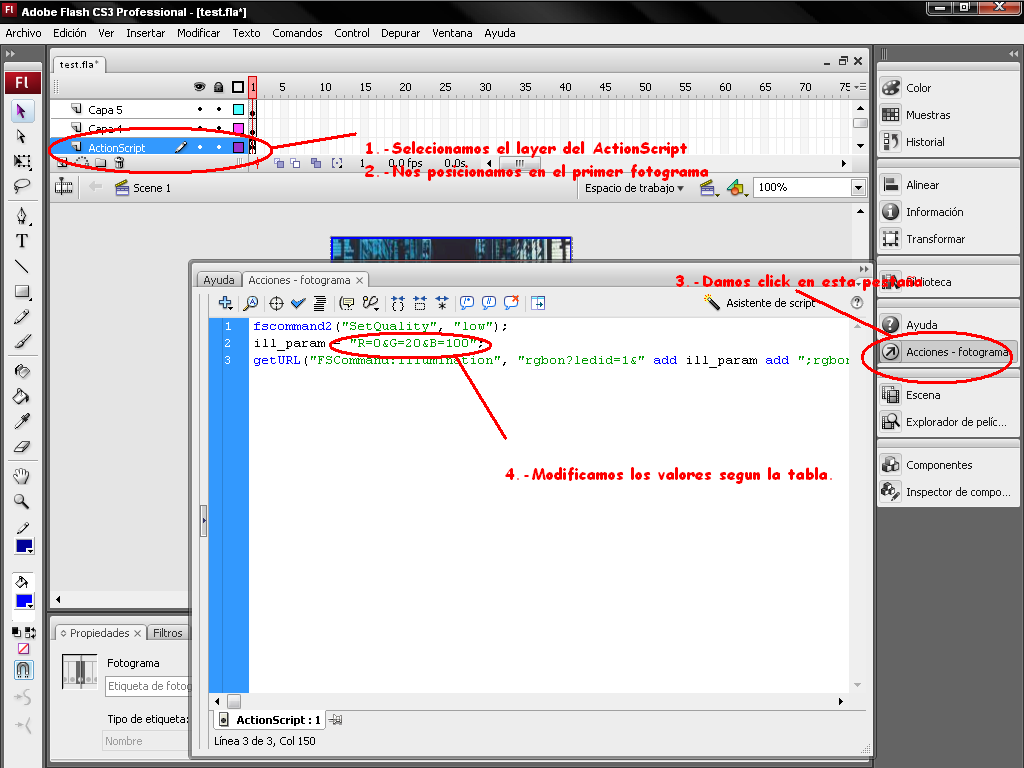The width and height of the screenshot is (1024, 768).
Task: Select the Hand tool
Action: 22,476
